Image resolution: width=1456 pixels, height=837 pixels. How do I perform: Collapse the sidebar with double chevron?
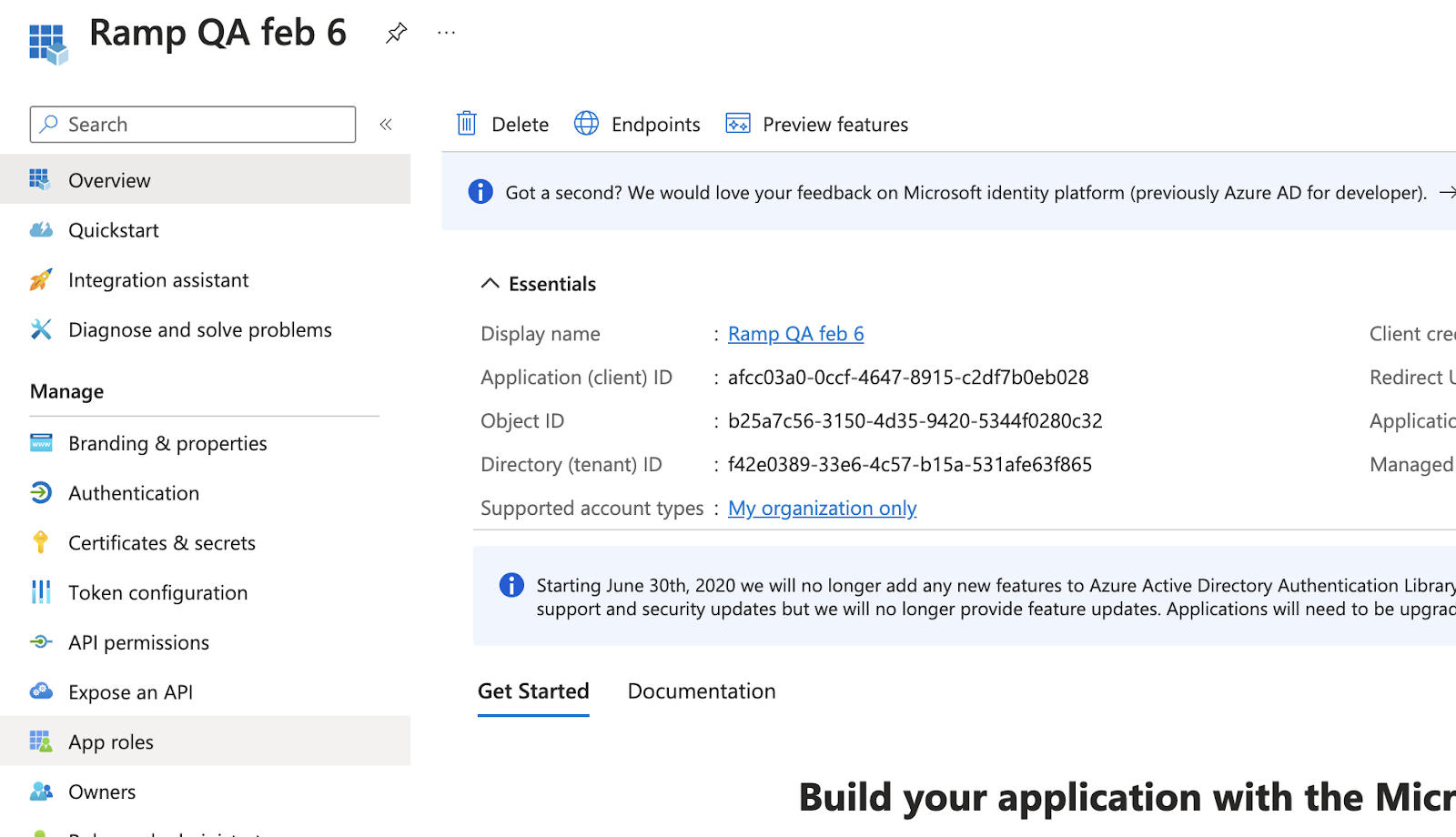(386, 125)
